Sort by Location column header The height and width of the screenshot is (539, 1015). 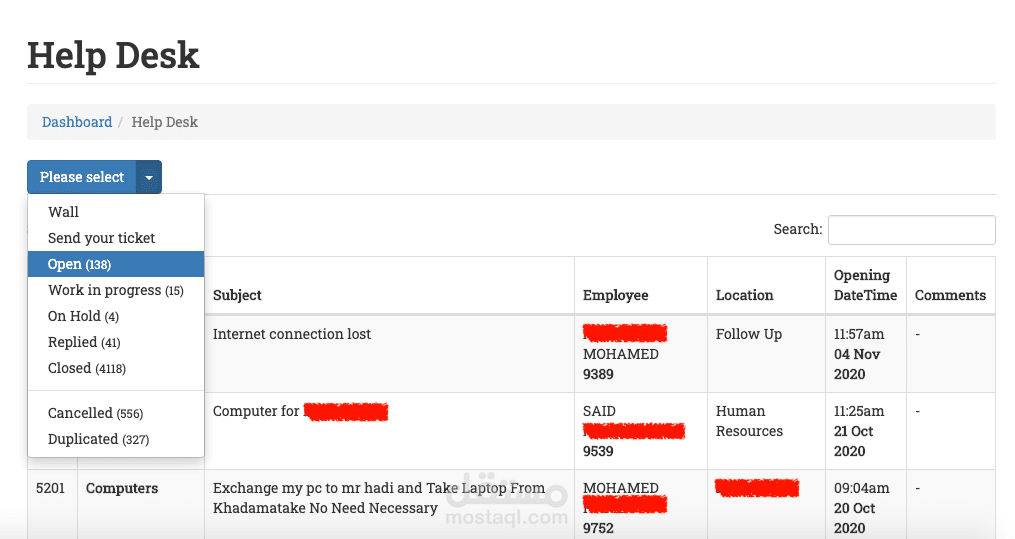click(745, 295)
